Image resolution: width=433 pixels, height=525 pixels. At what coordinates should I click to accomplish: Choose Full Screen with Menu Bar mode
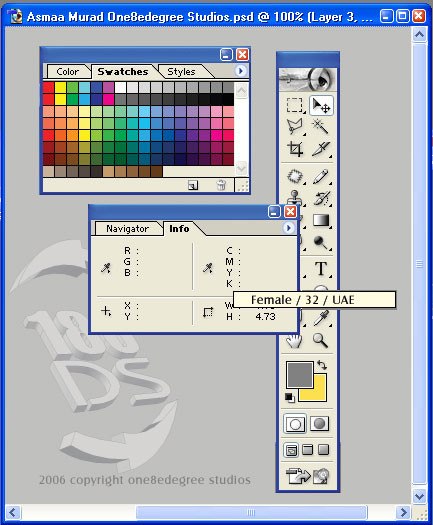point(307,449)
